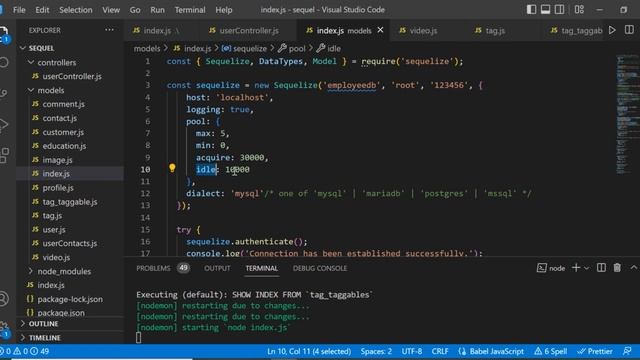The width and height of the screenshot is (640, 360).
Task: Open the Extensions icon
Action: (3, 156)
